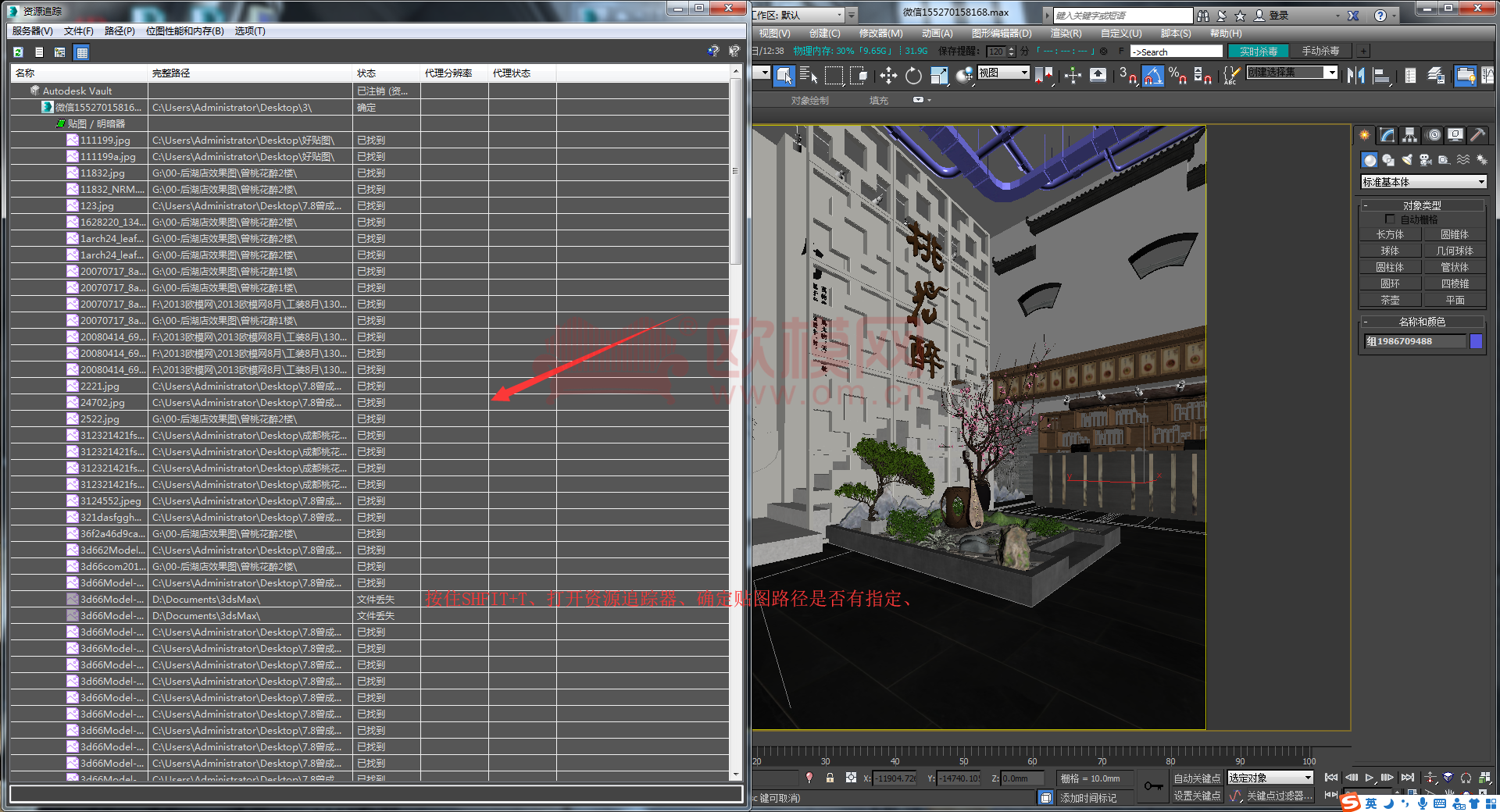Open the Modify panel tab
The height and width of the screenshot is (812, 1500).
tap(1387, 135)
